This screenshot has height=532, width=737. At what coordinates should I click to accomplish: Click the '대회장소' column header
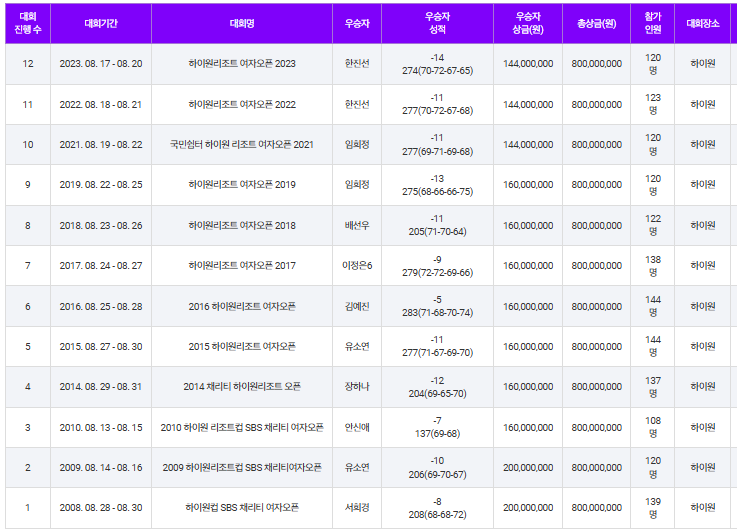[x=703, y=23]
